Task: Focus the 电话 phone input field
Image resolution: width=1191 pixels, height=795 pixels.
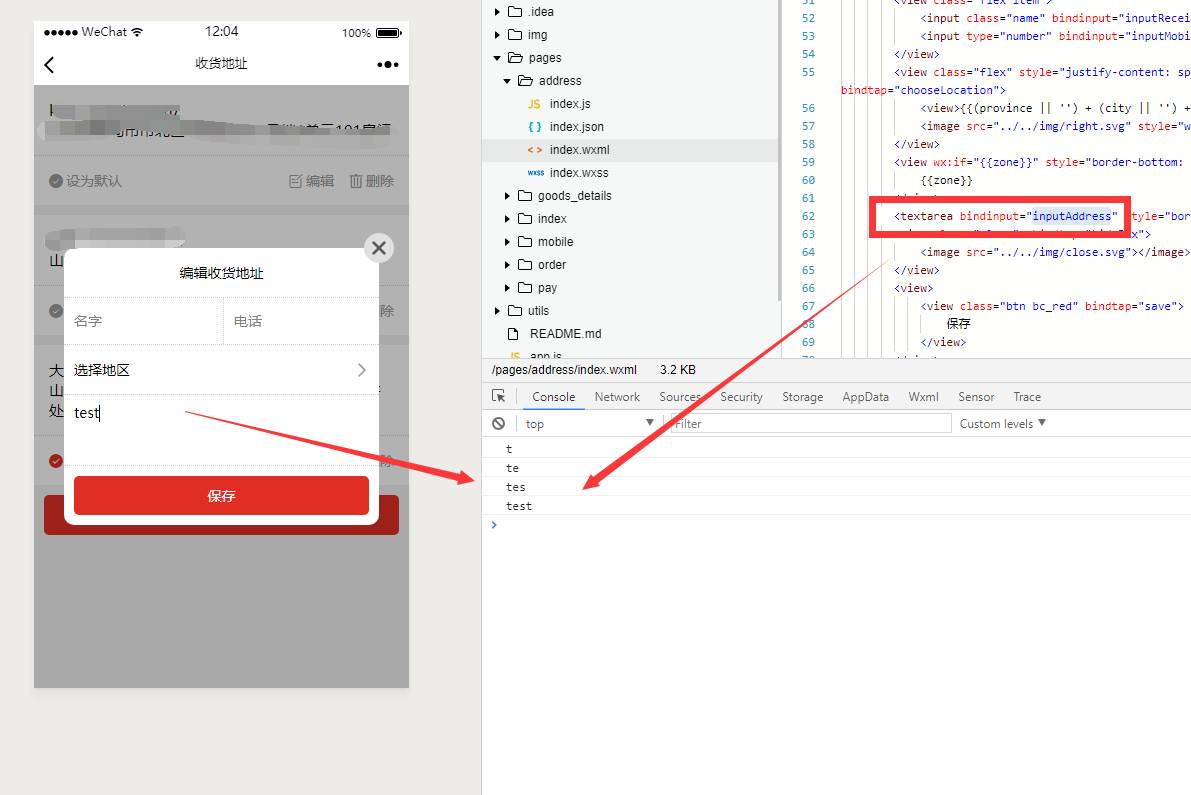Action: point(302,321)
